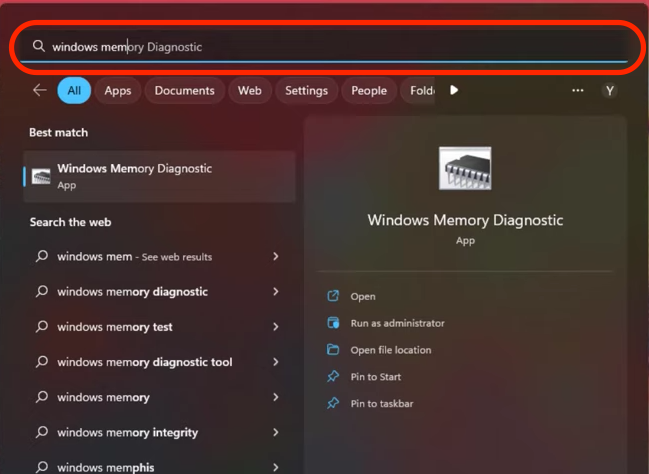Click the large memory chip app thumbnail
The image size is (649, 474).
465,168
